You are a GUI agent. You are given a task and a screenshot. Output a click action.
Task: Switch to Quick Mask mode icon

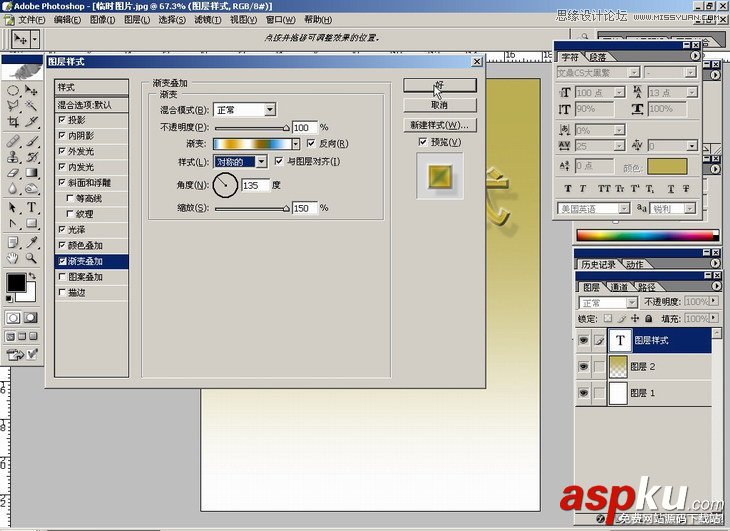pos(31,318)
